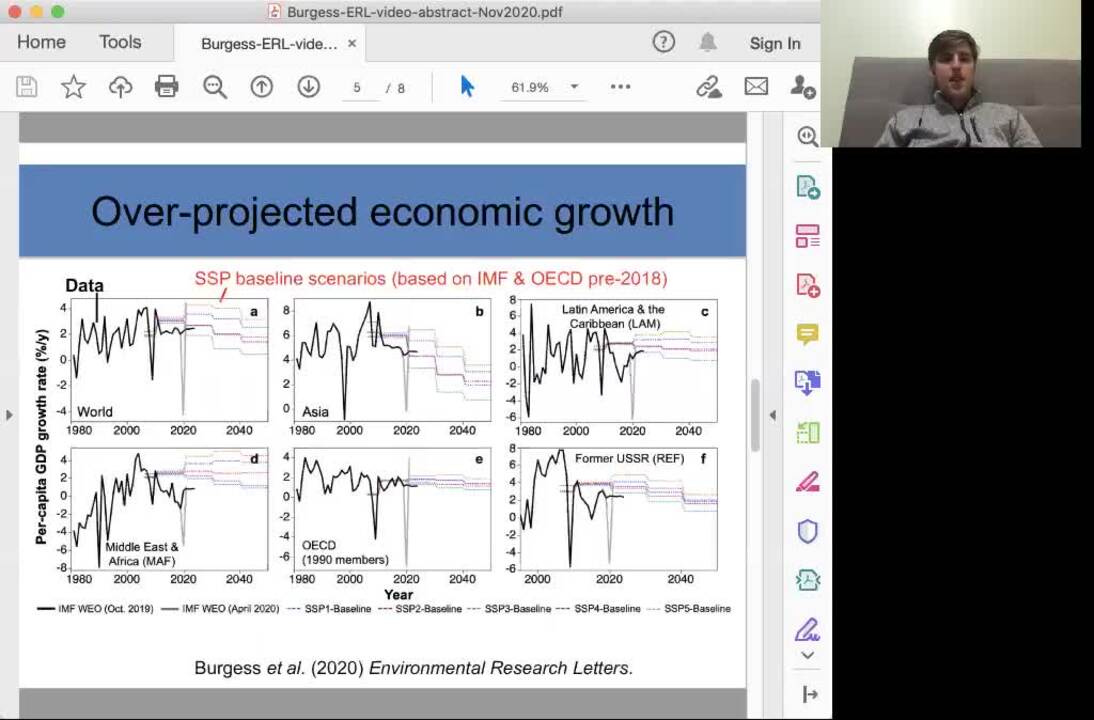The height and width of the screenshot is (720, 1094).
Task: Go to previous page with up arrow
Action: [x=262, y=87]
